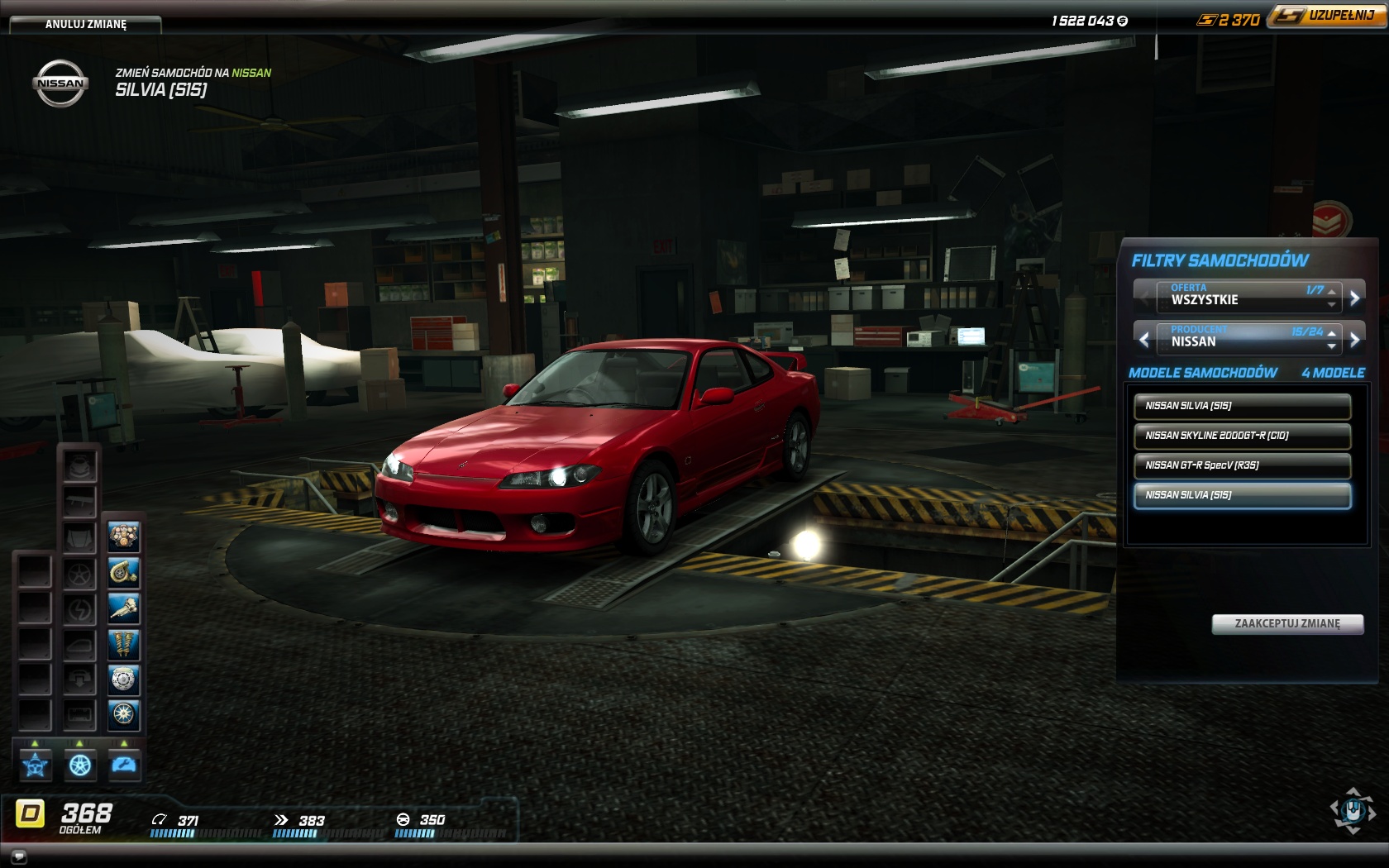Select the greyed window tint slot

[80, 644]
